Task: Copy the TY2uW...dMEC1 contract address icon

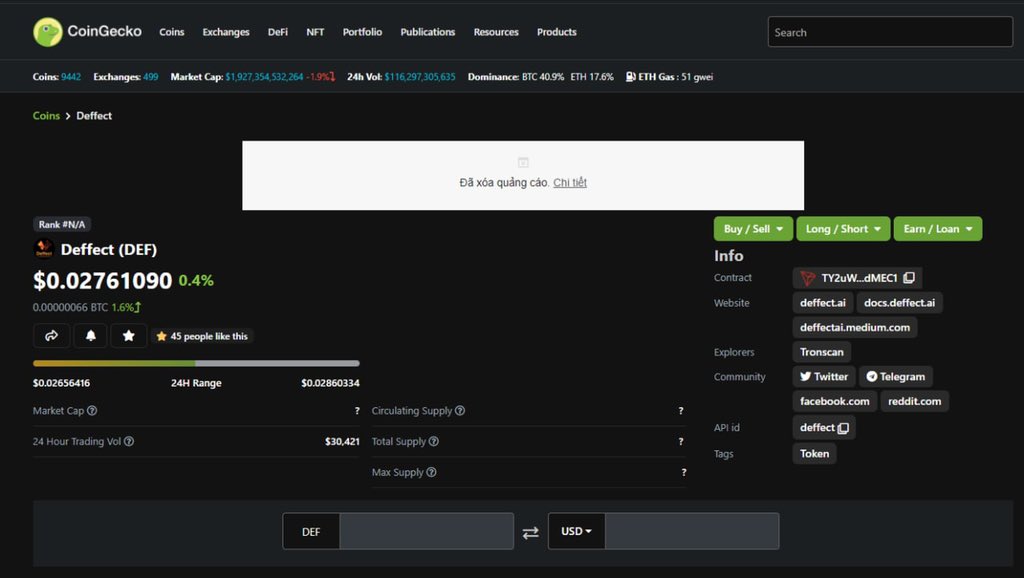Action: pos(909,278)
